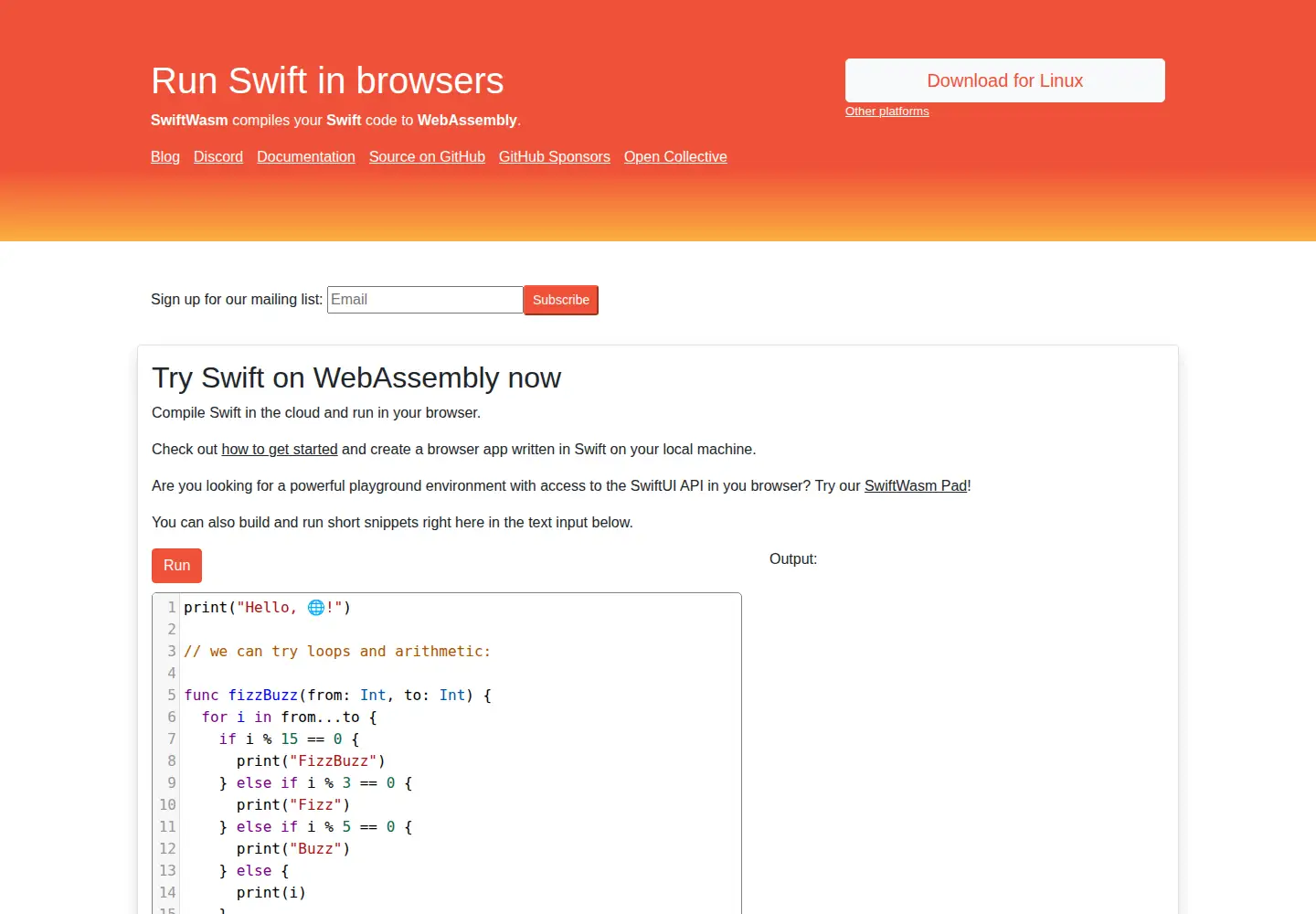The height and width of the screenshot is (914, 1316).
Task: Run the Swift code snippet
Action: click(x=176, y=566)
